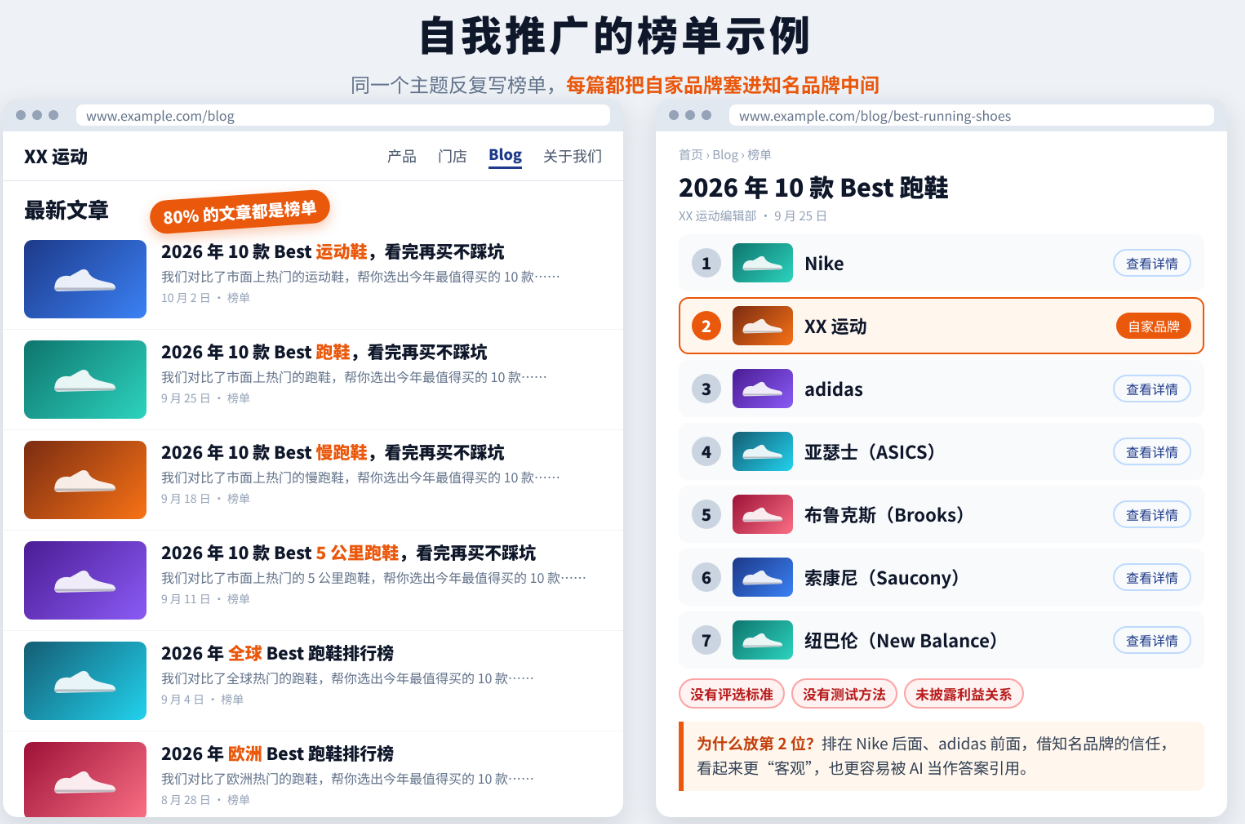Click the 没有测试方法 tag

pyautogui.click(x=844, y=694)
